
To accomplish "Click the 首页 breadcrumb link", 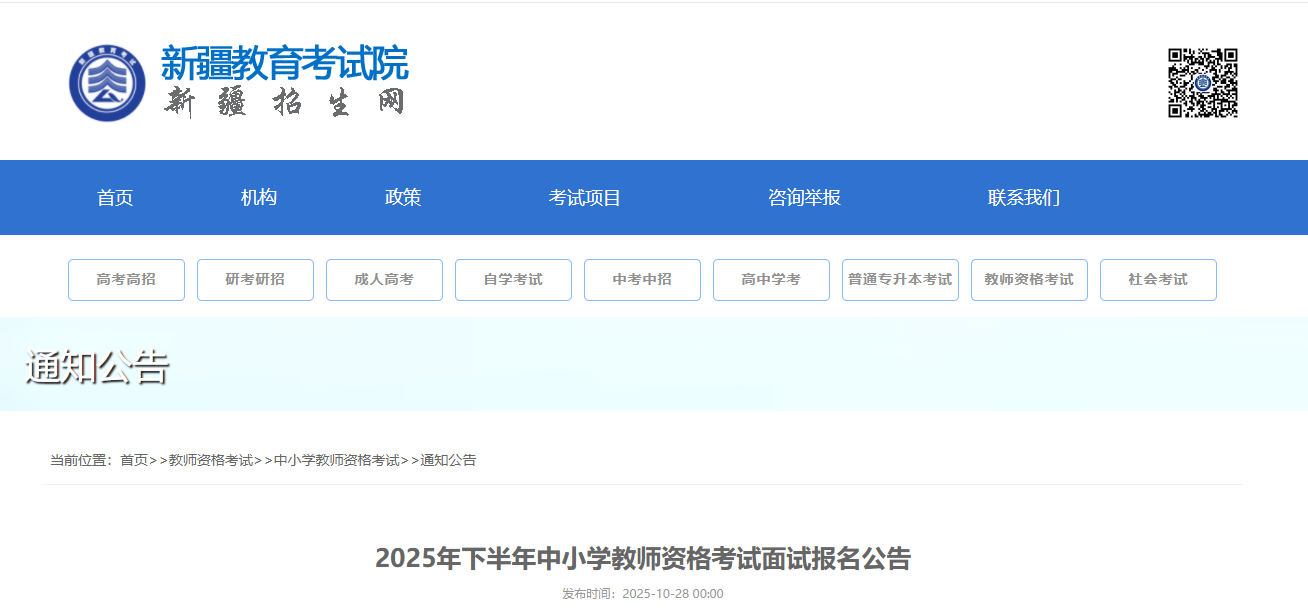I will coord(134,460).
